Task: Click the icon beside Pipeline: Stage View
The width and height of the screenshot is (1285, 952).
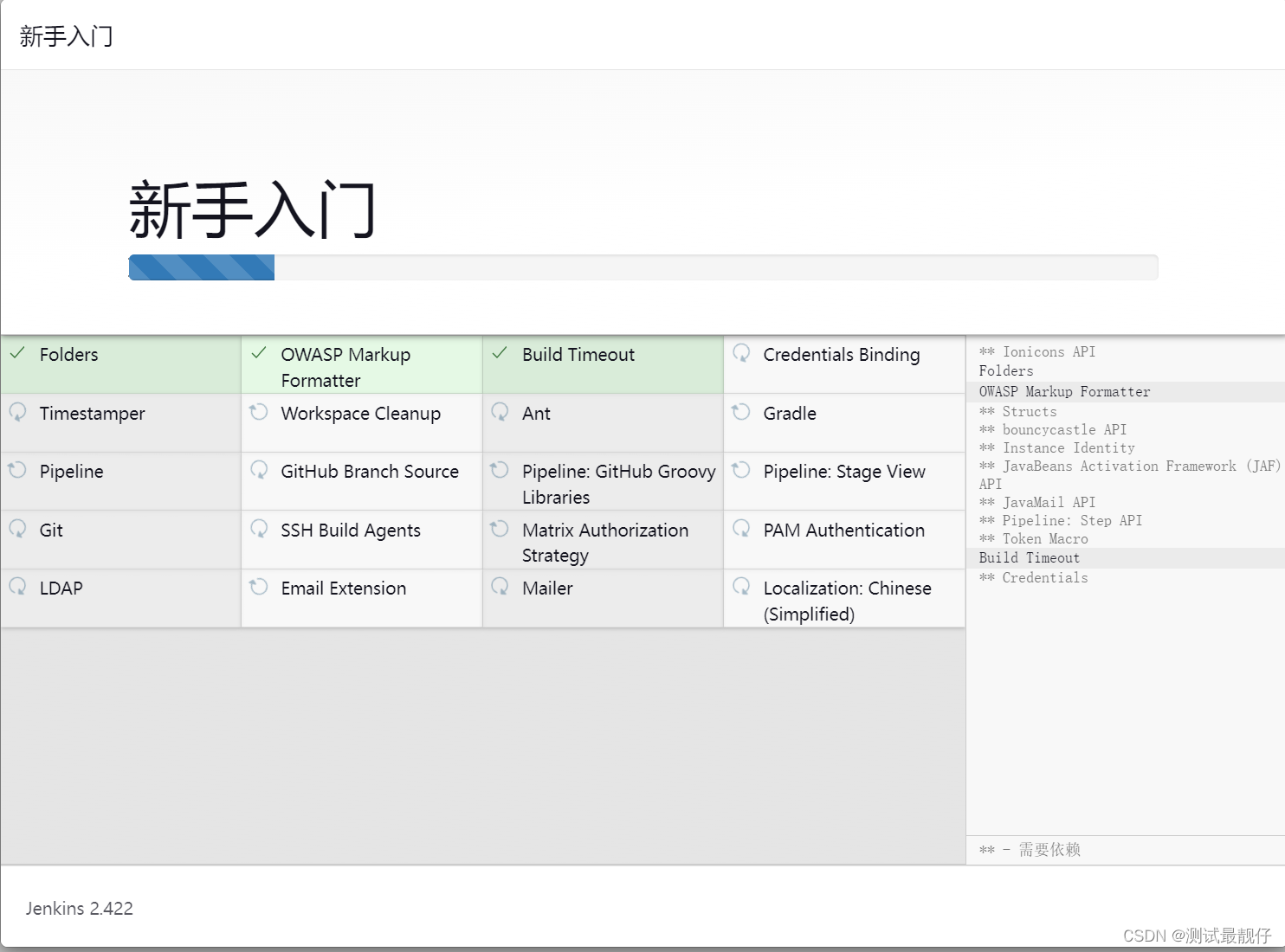Action: 741,470
